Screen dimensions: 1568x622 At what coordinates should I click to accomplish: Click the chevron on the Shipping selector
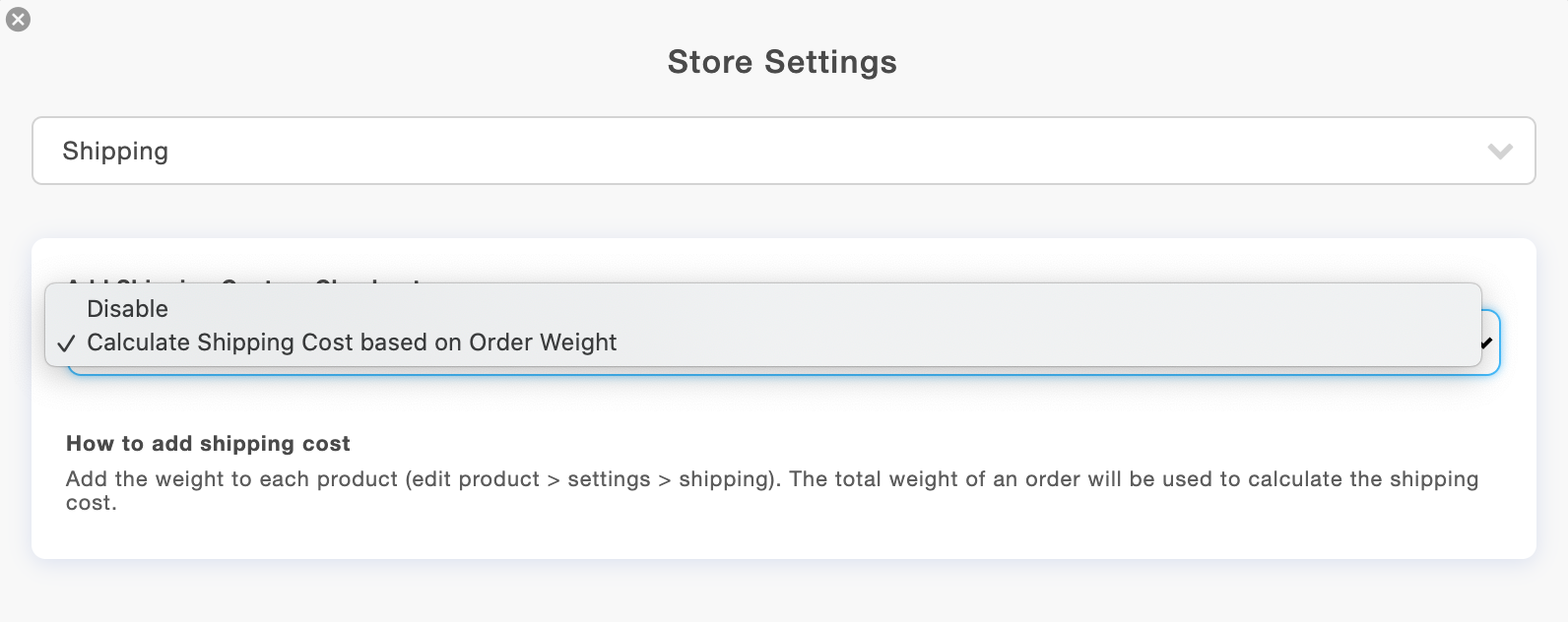coord(1500,151)
